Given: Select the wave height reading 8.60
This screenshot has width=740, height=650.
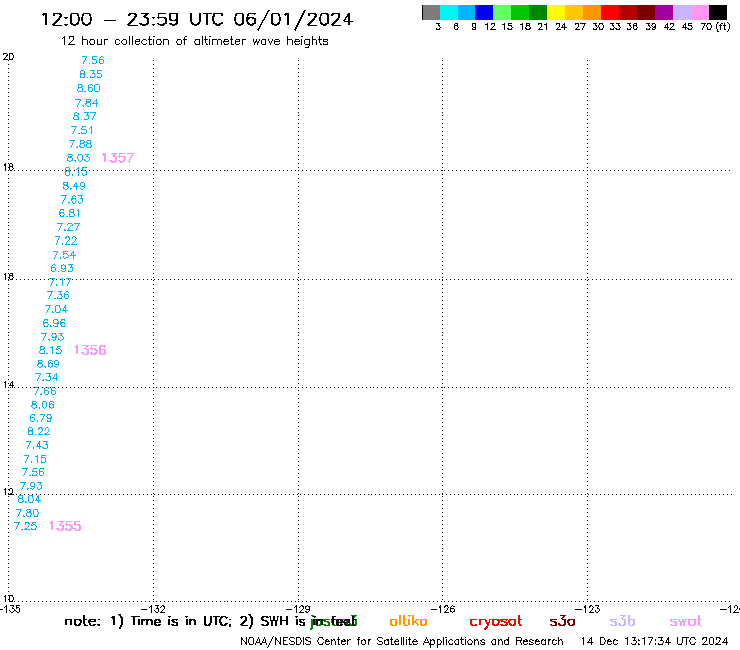Looking at the screenshot, I should click(89, 88).
